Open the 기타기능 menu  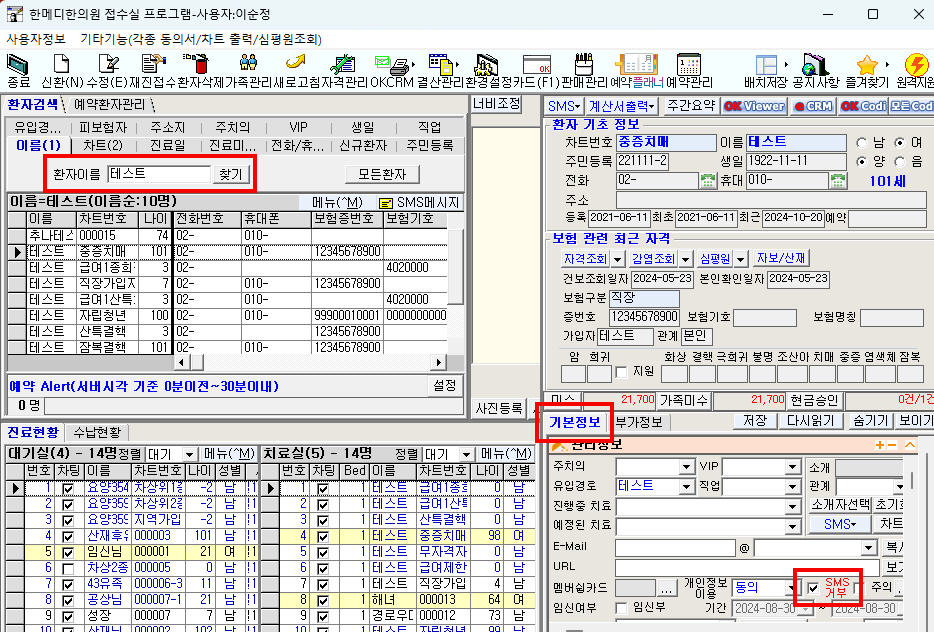coord(201,39)
